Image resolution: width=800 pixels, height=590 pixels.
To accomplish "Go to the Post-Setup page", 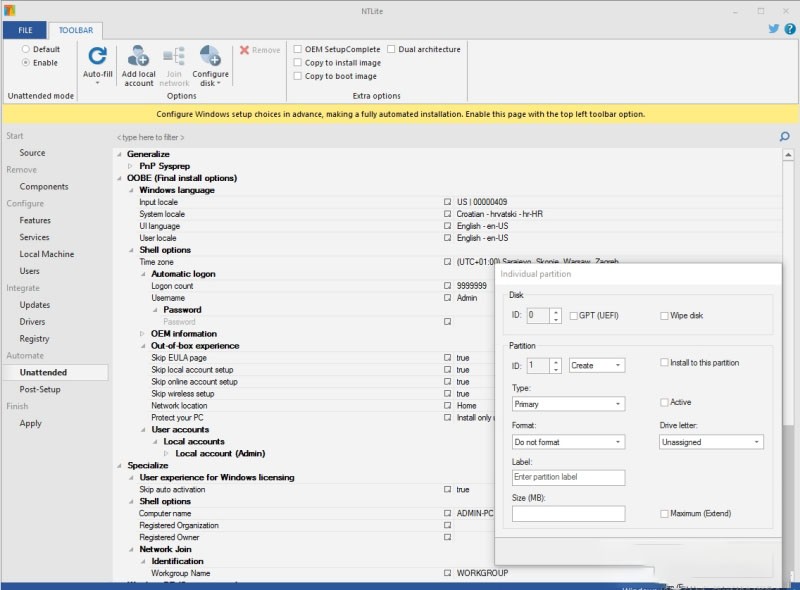I will tap(40, 389).
